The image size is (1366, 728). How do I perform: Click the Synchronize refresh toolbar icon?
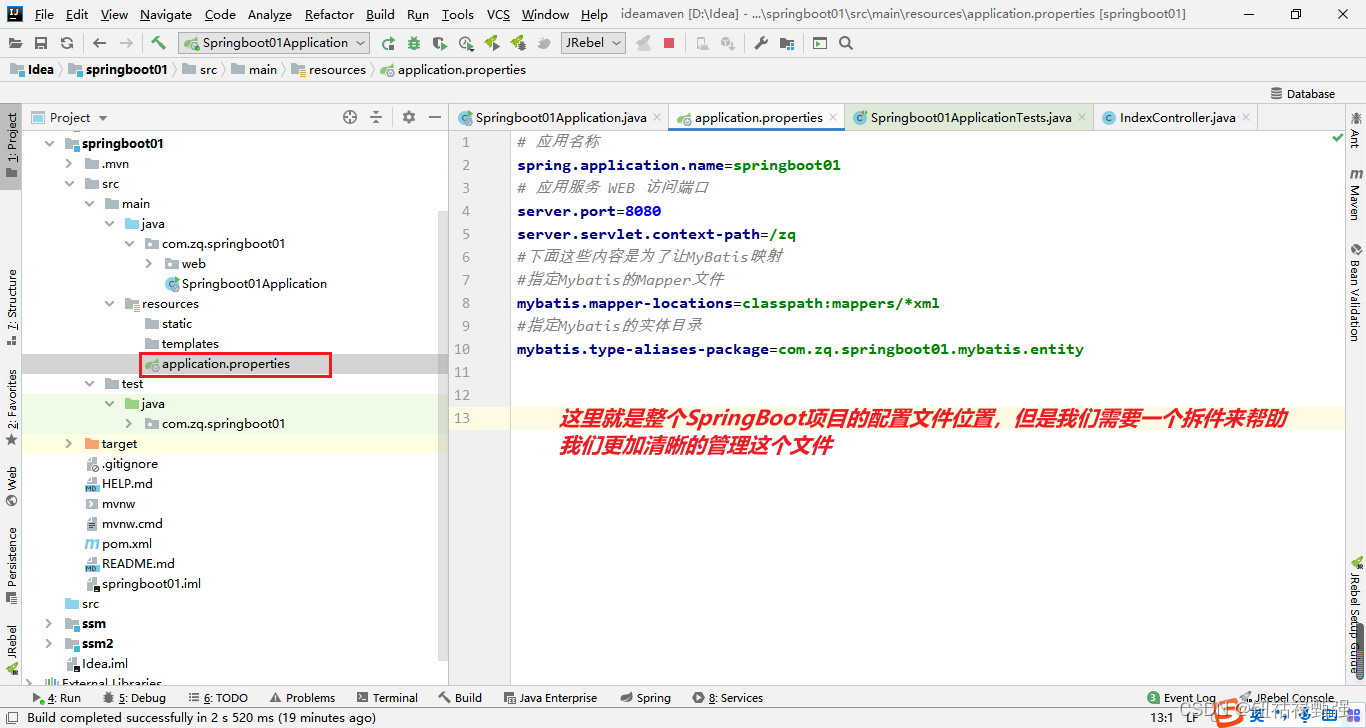(x=66, y=43)
